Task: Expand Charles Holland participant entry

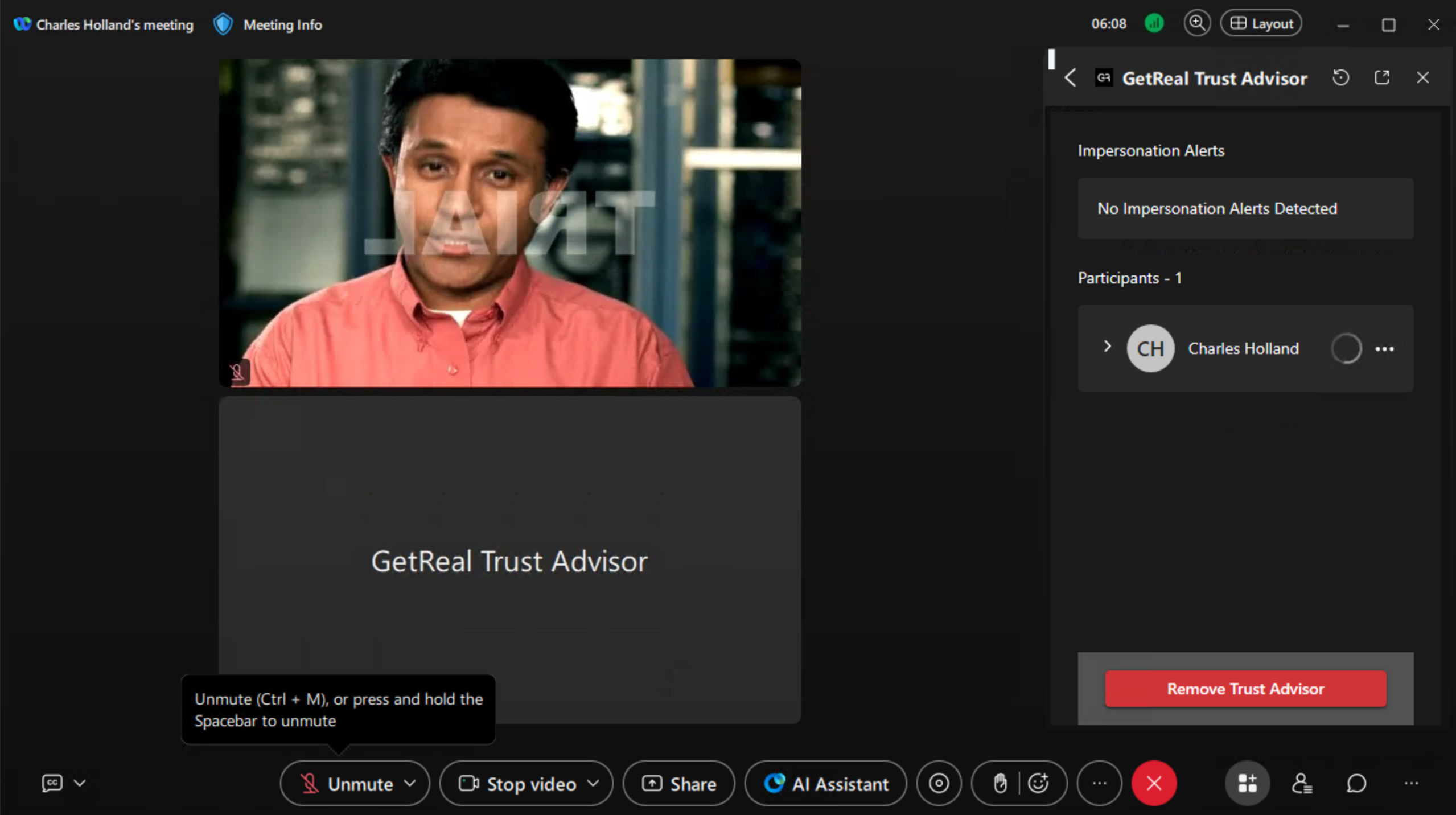Action: coord(1107,346)
